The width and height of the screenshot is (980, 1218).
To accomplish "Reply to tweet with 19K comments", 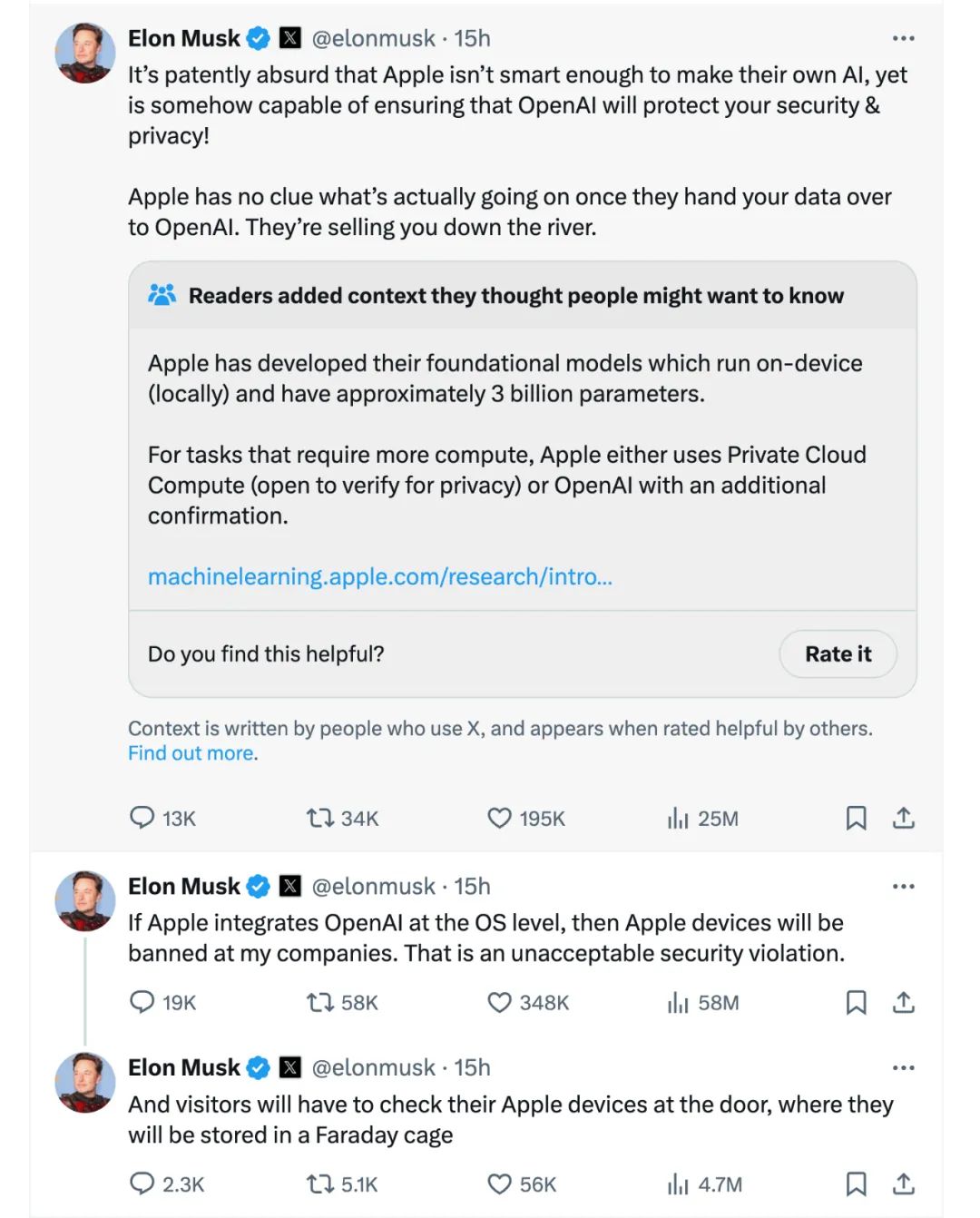I will (142, 1002).
